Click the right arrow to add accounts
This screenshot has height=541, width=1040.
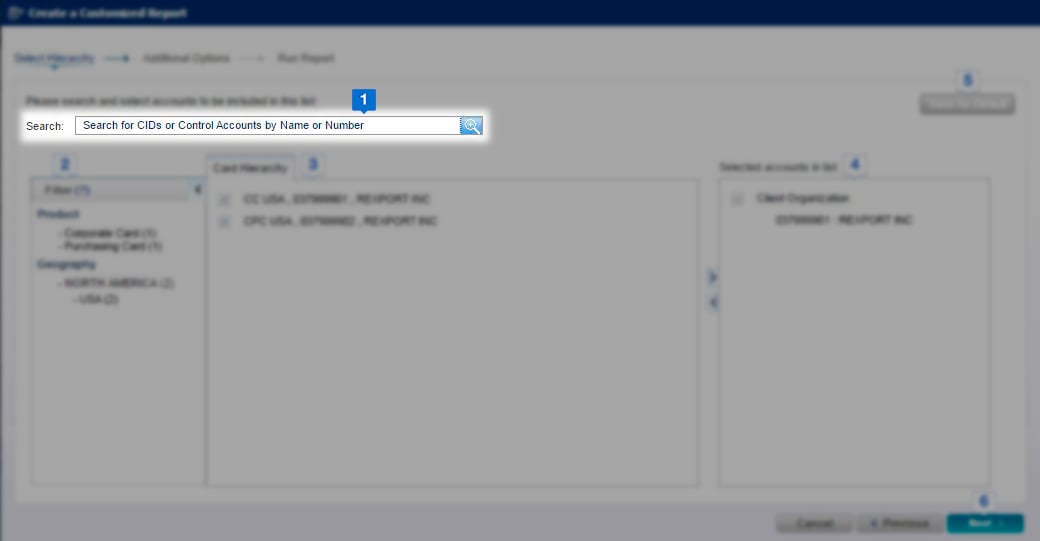pos(712,277)
